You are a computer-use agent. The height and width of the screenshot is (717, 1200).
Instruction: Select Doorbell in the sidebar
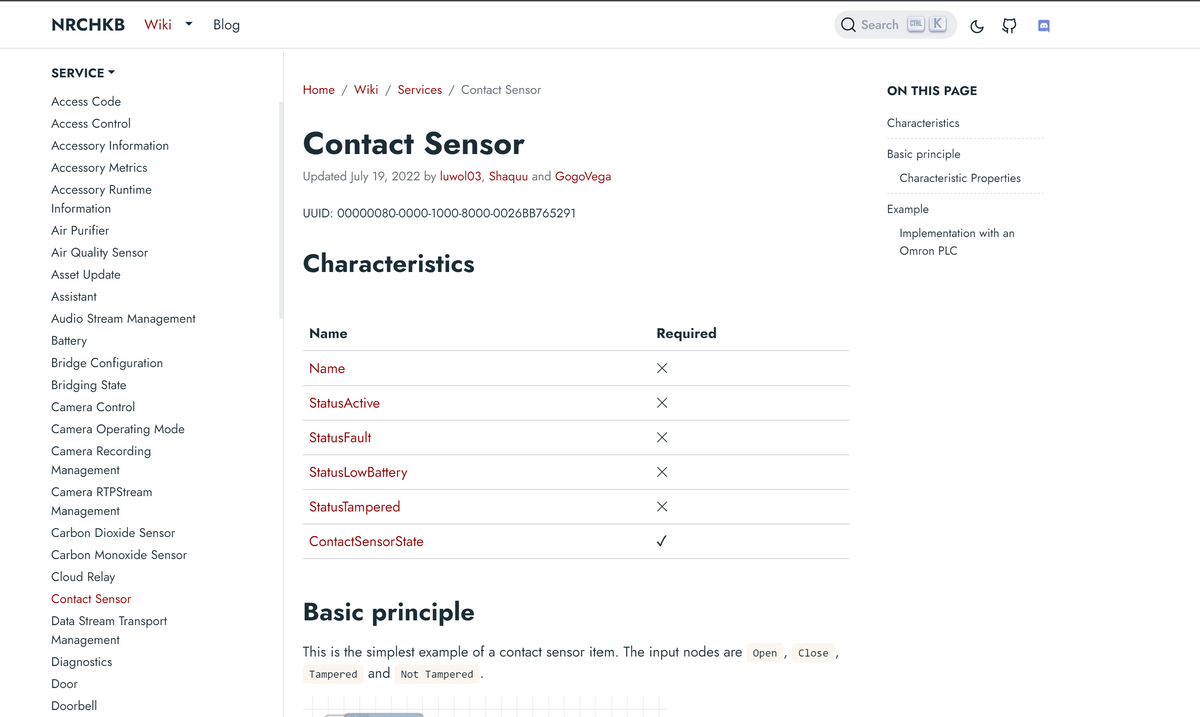74,705
